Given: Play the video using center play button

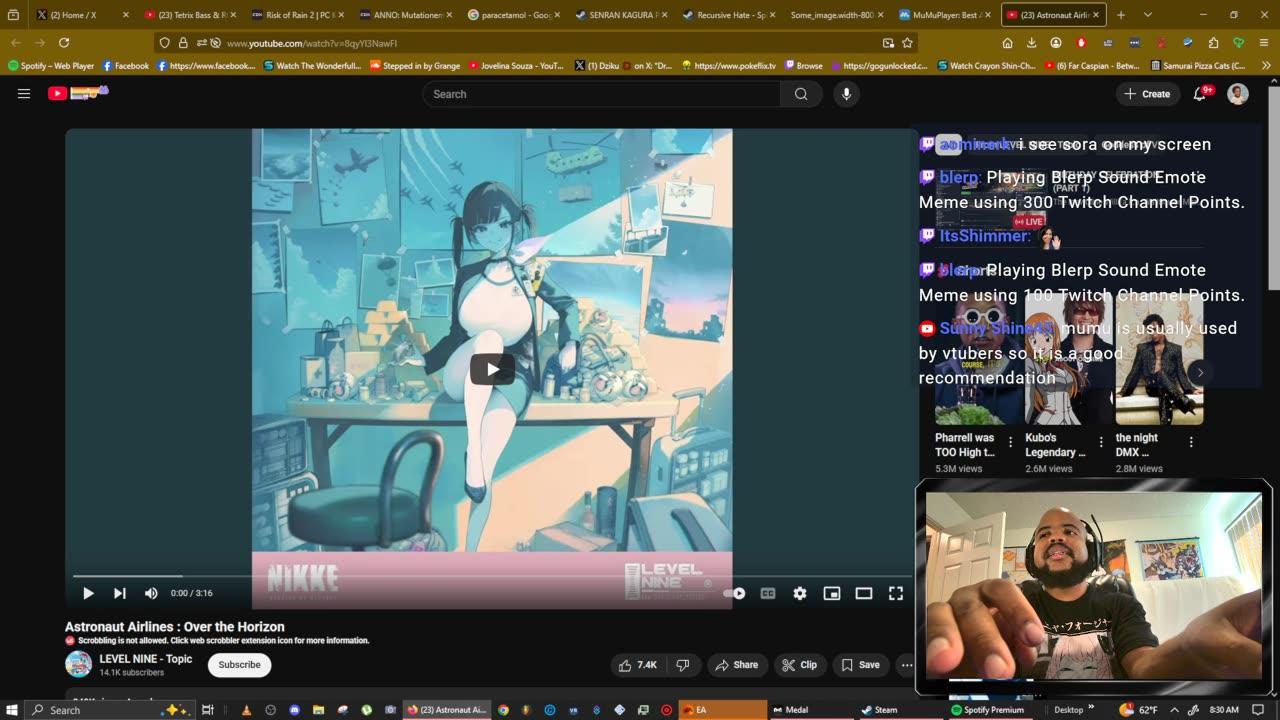Looking at the screenshot, I should point(493,369).
